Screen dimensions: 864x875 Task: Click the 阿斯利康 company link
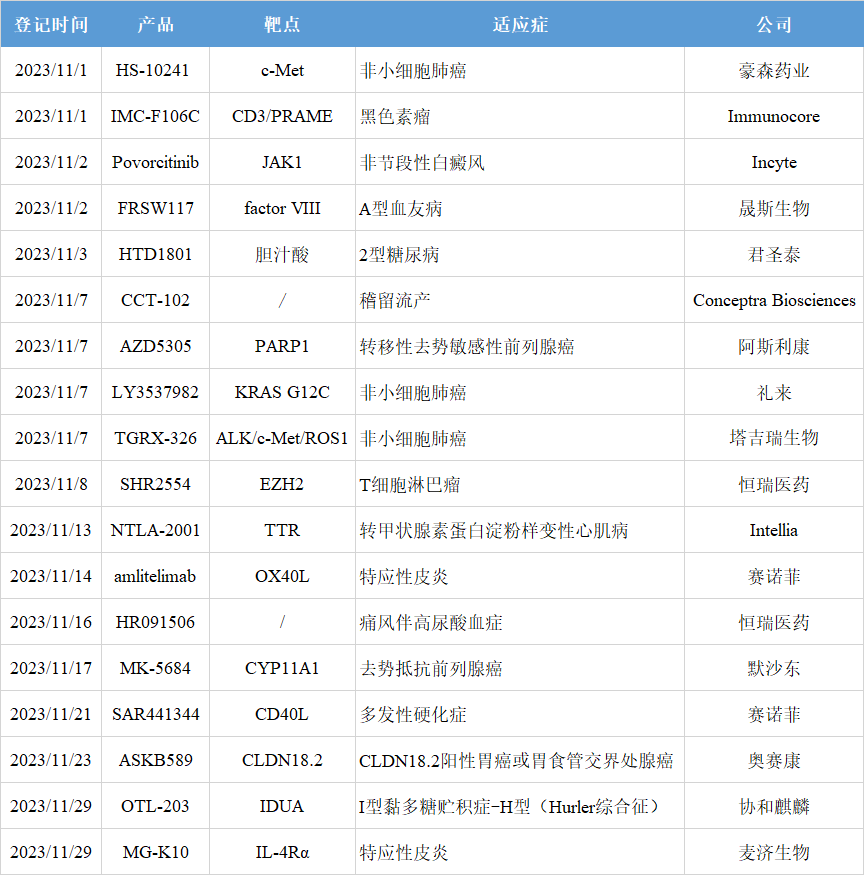click(774, 347)
